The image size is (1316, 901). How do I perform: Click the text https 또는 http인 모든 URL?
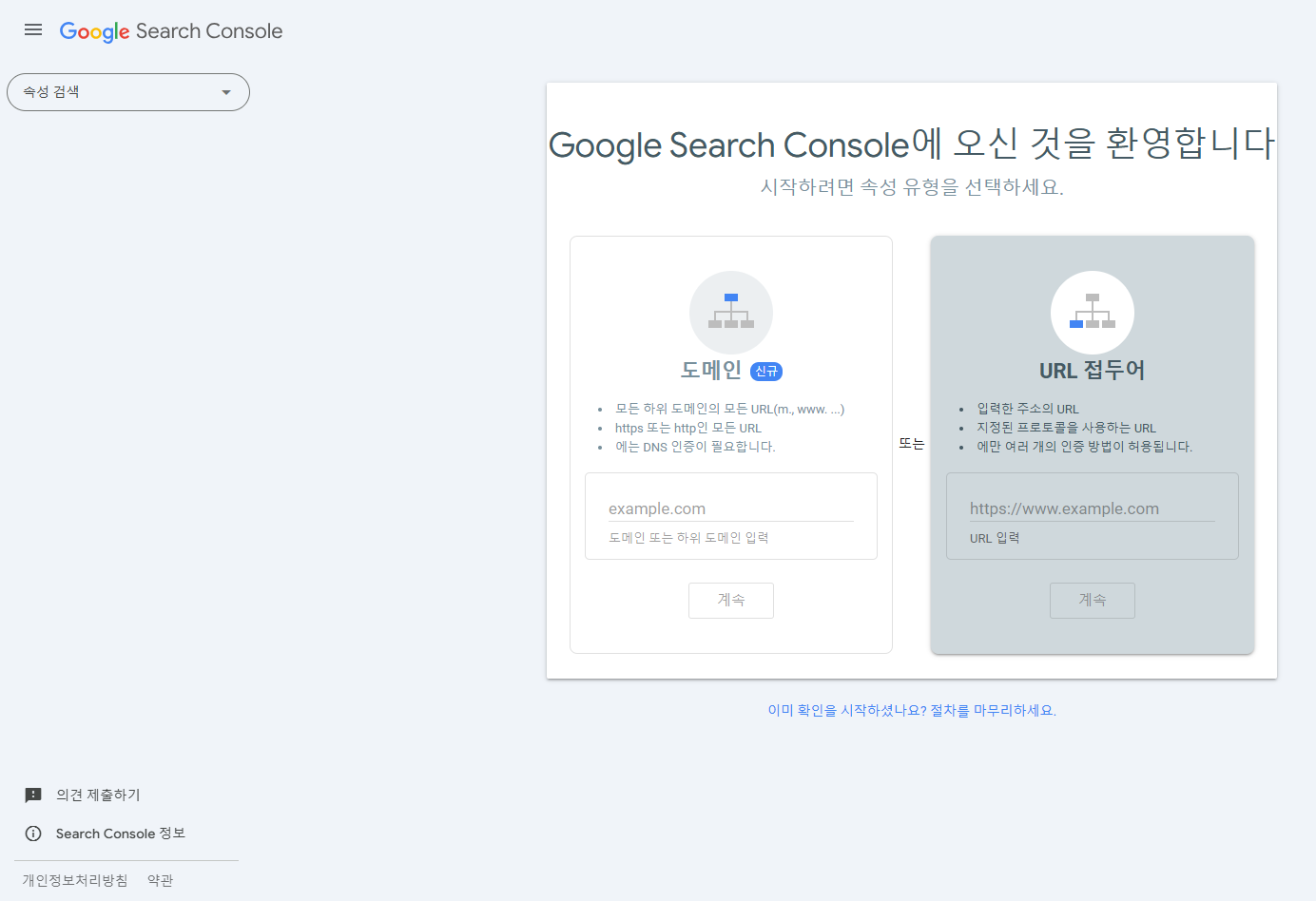(688, 428)
